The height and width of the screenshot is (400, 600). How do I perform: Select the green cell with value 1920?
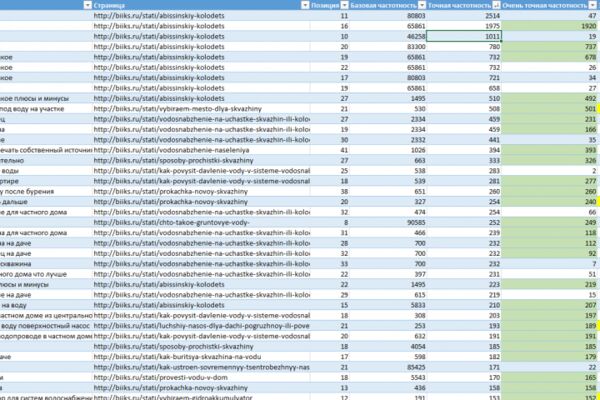pos(550,26)
